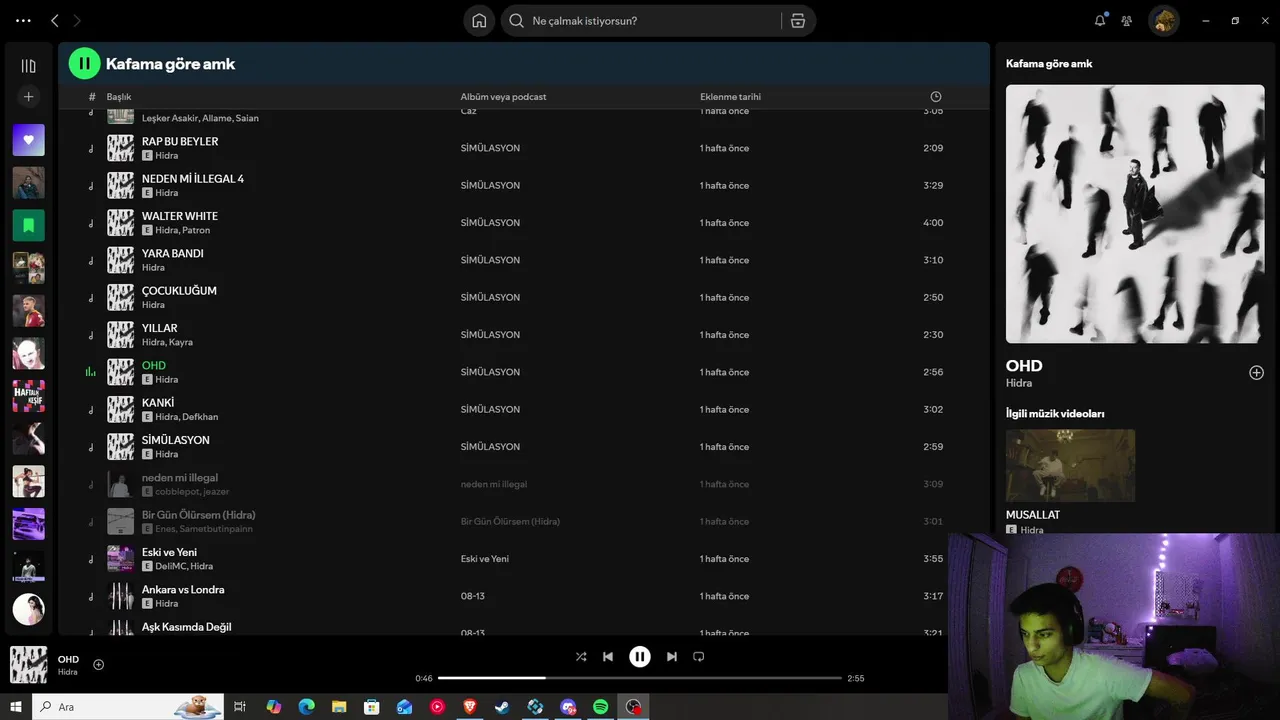Screen dimensions: 1280x720
Task: Open the OHD cover thumbnail in the player bar
Action: [29, 665]
